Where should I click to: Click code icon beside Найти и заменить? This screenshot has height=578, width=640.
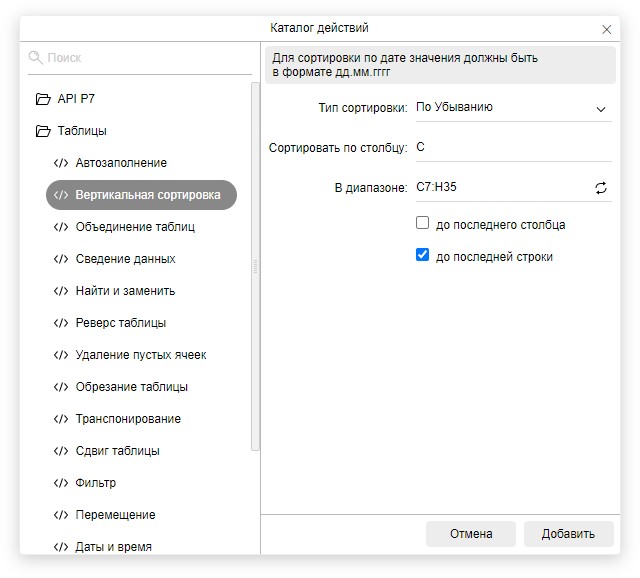click(60, 291)
